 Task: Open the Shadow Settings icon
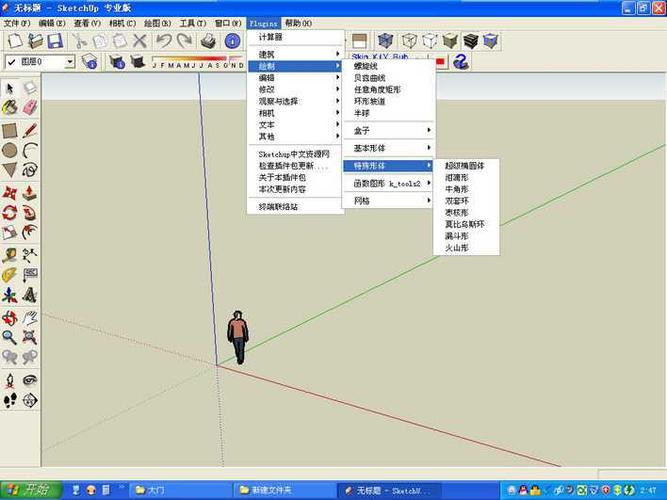tap(117, 62)
